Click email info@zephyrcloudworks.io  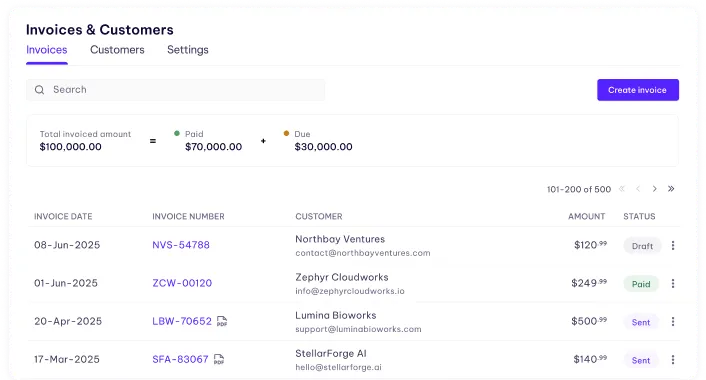coord(350,291)
